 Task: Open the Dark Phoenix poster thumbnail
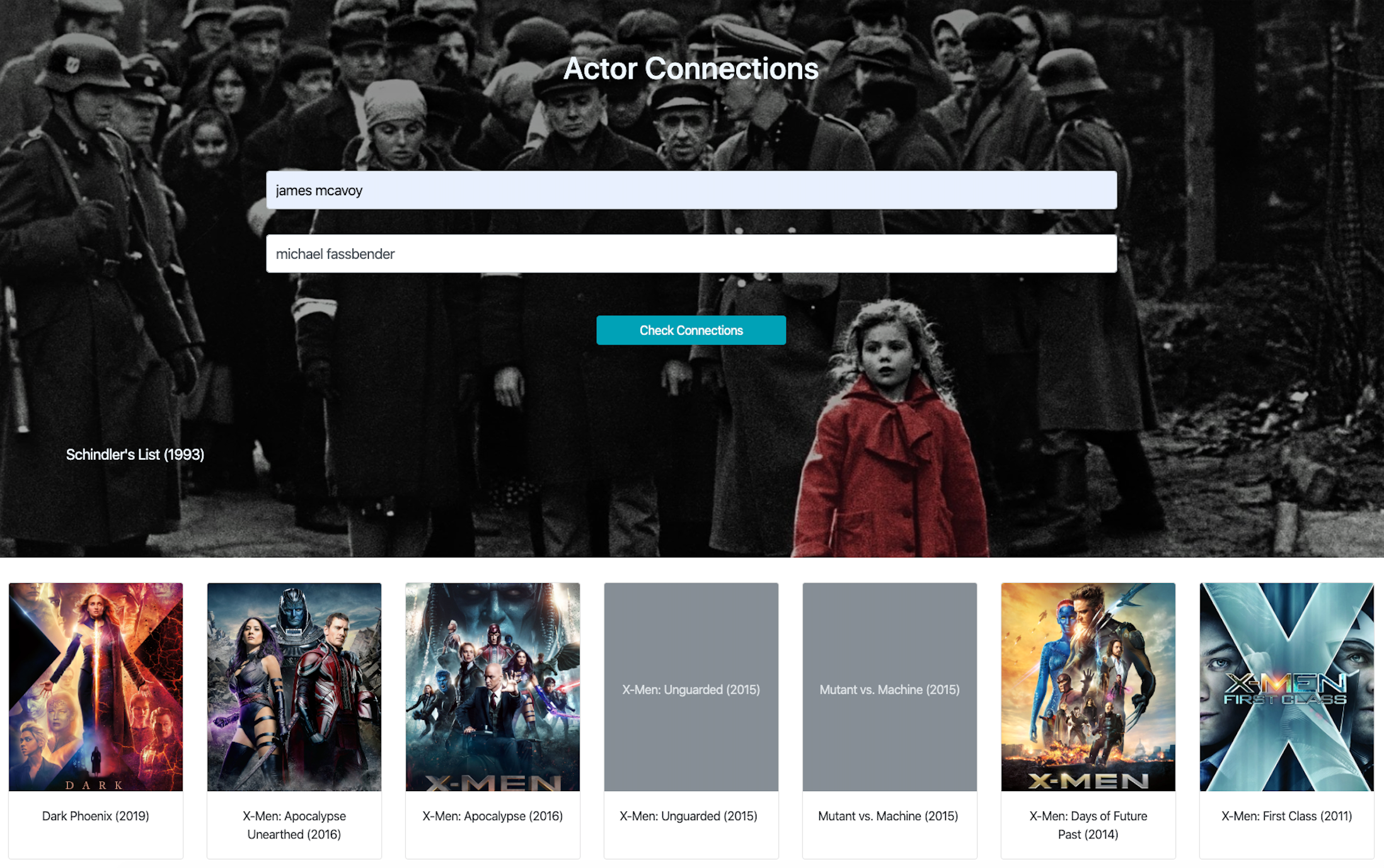96,687
